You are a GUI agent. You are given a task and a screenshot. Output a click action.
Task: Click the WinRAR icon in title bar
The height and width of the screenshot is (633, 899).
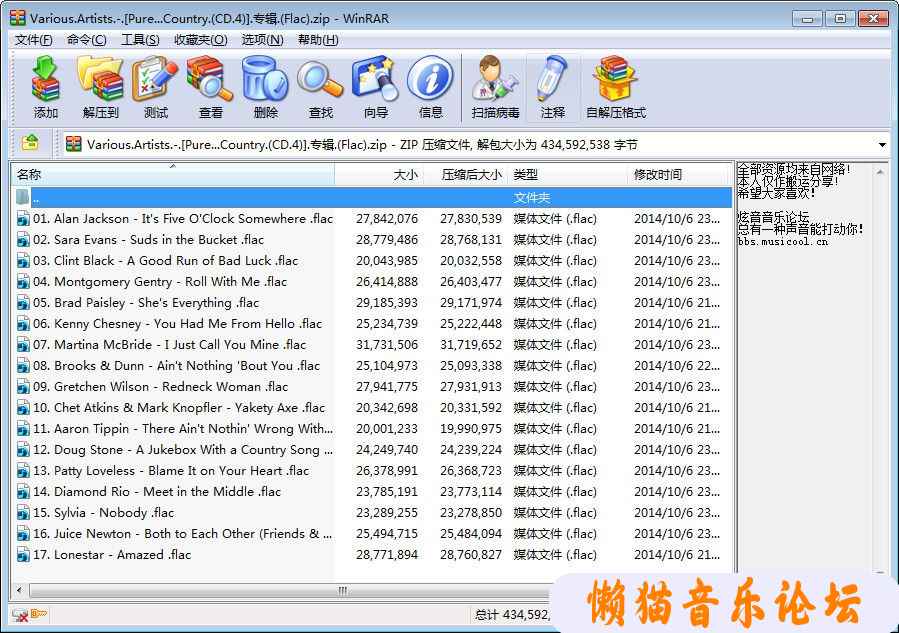tap(18, 18)
